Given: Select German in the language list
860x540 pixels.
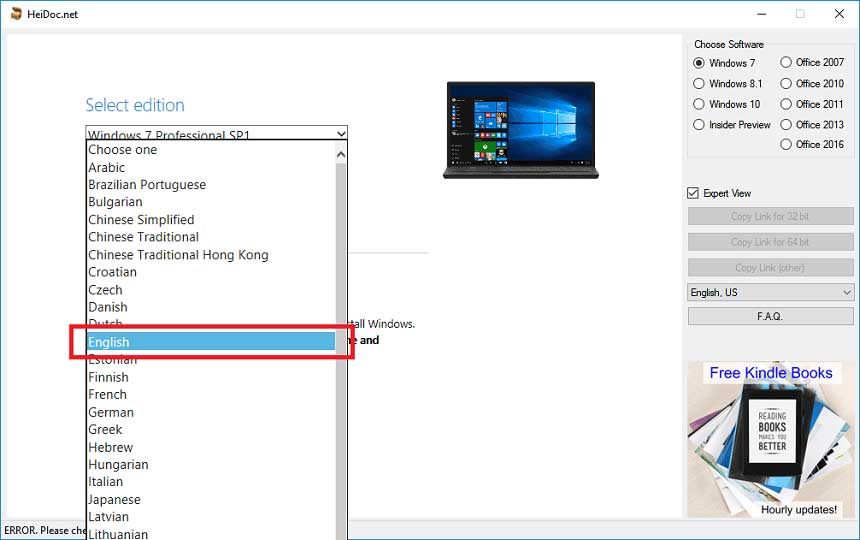Looking at the screenshot, I should [x=211, y=412].
